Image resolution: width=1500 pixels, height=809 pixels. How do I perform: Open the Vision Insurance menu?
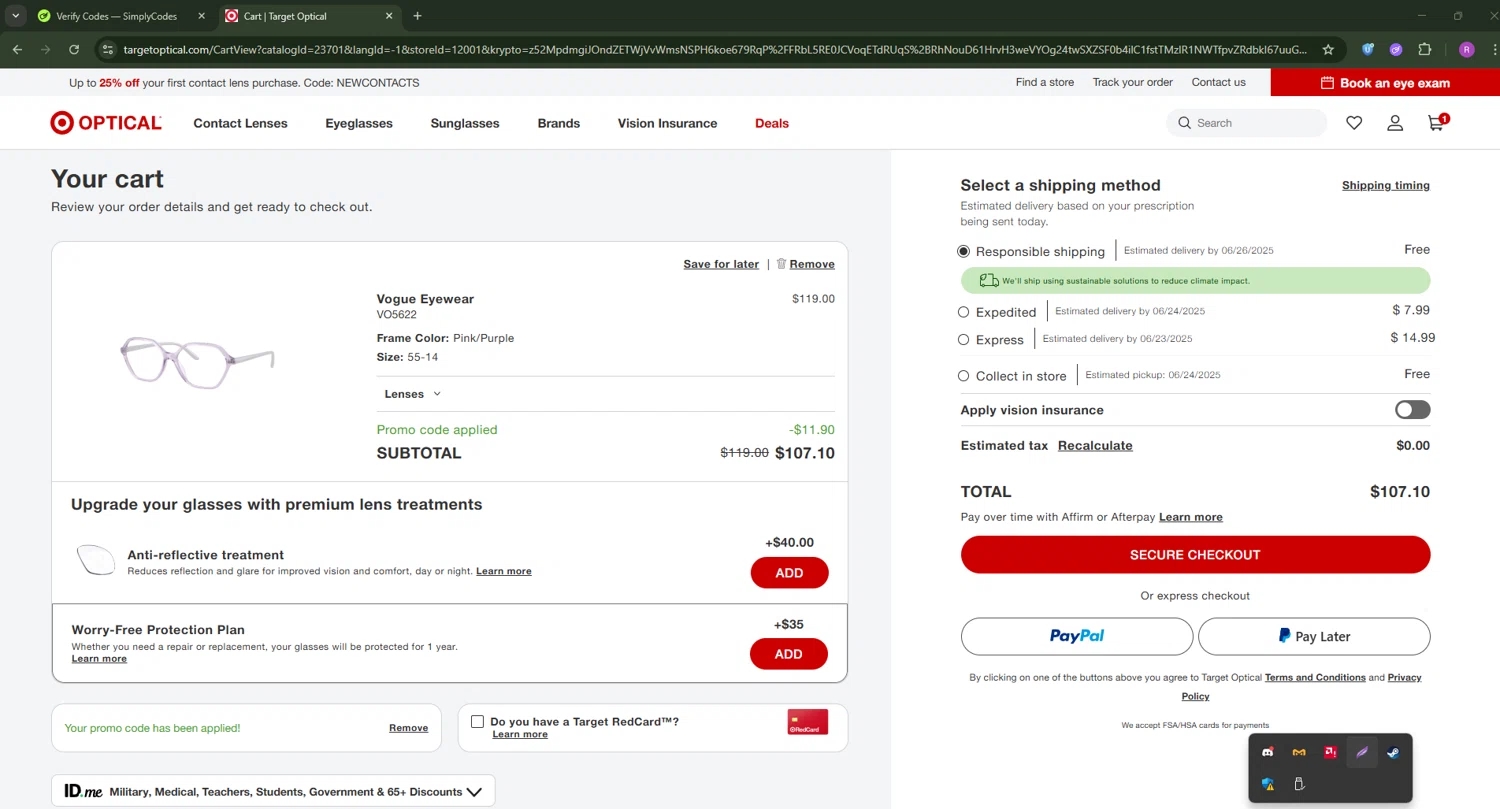[x=667, y=123]
